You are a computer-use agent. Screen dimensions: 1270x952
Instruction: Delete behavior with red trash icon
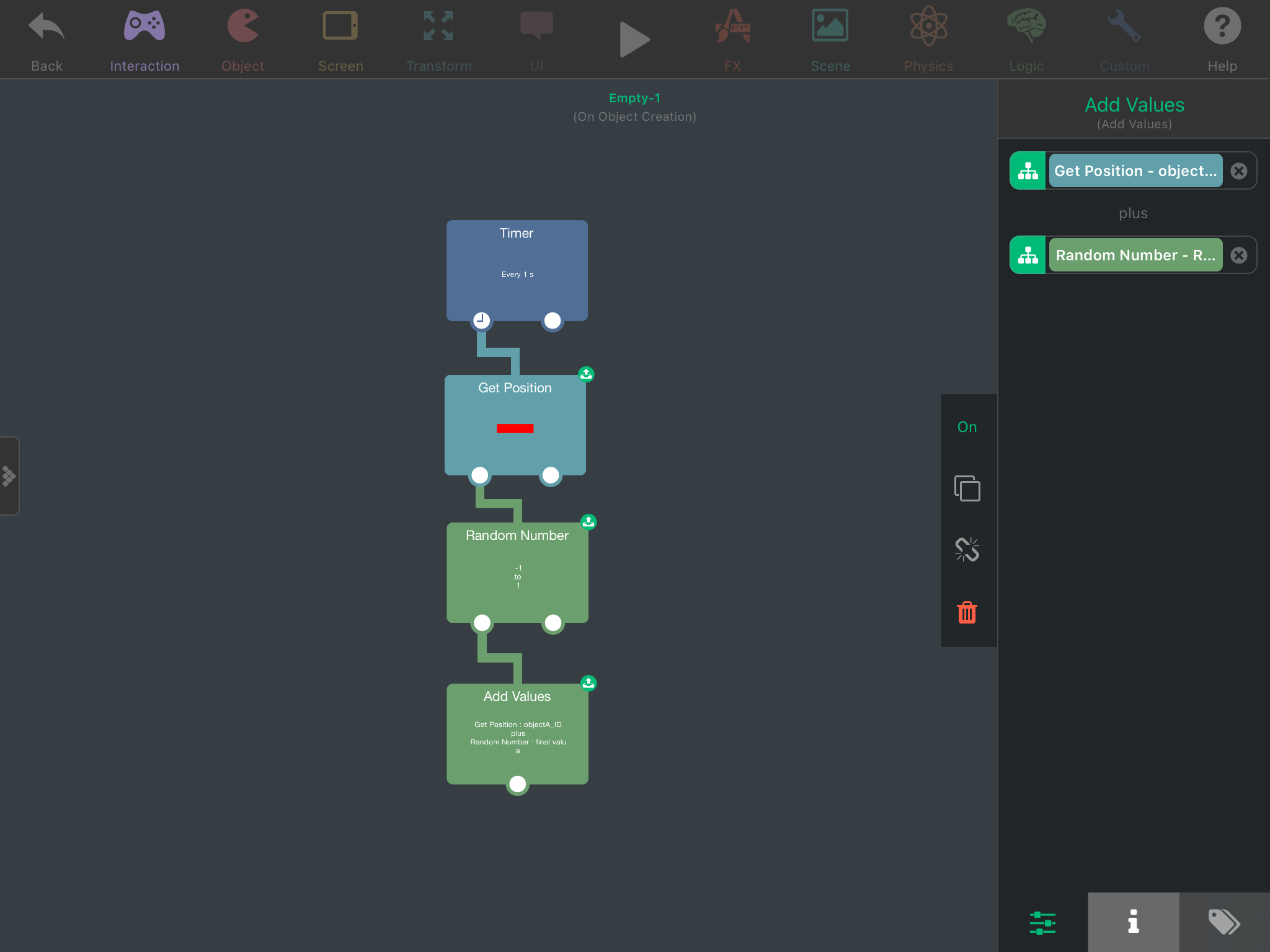967,612
